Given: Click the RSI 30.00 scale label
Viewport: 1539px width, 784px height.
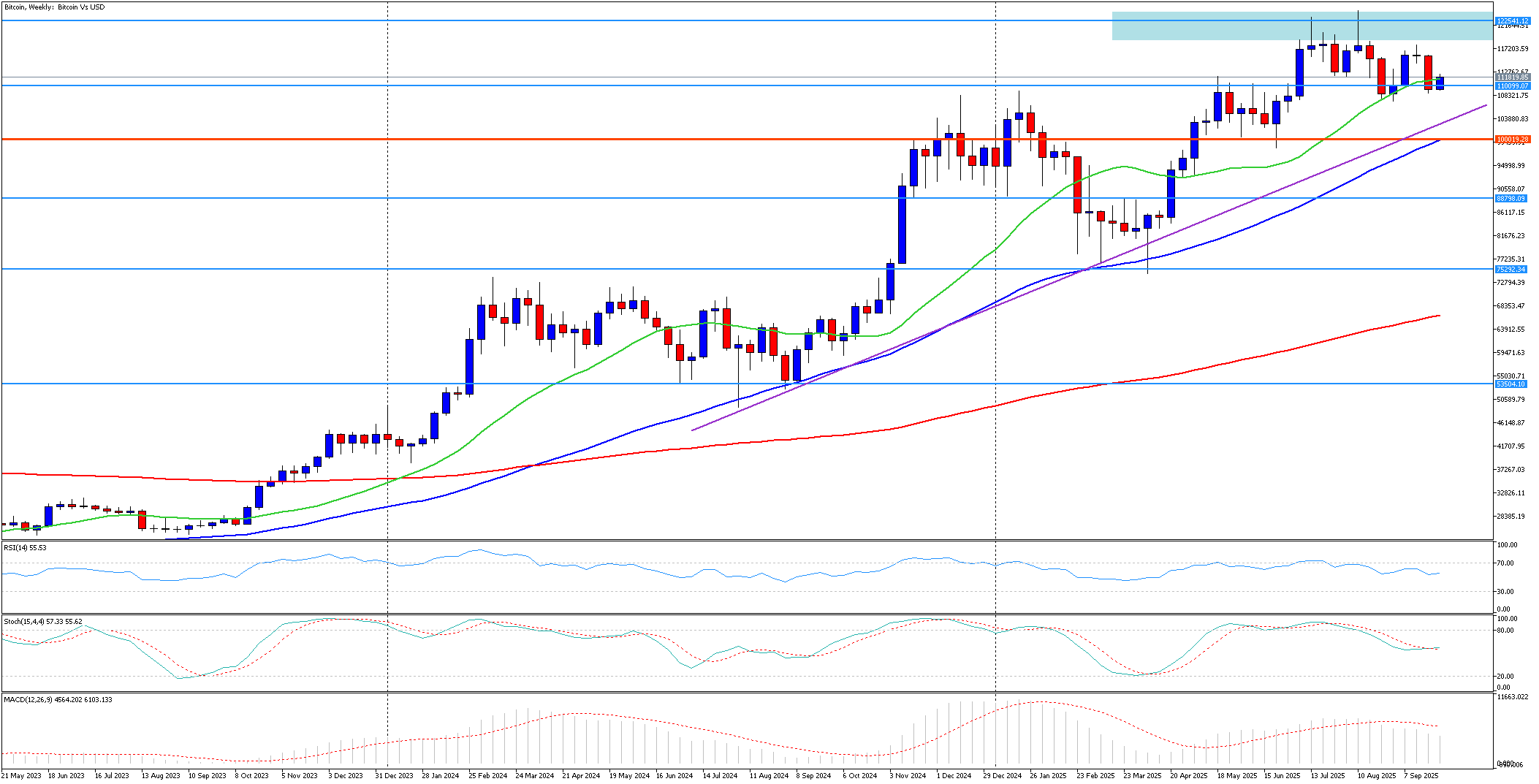Looking at the screenshot, I should pyautogui.click(x=1505, y=592).
